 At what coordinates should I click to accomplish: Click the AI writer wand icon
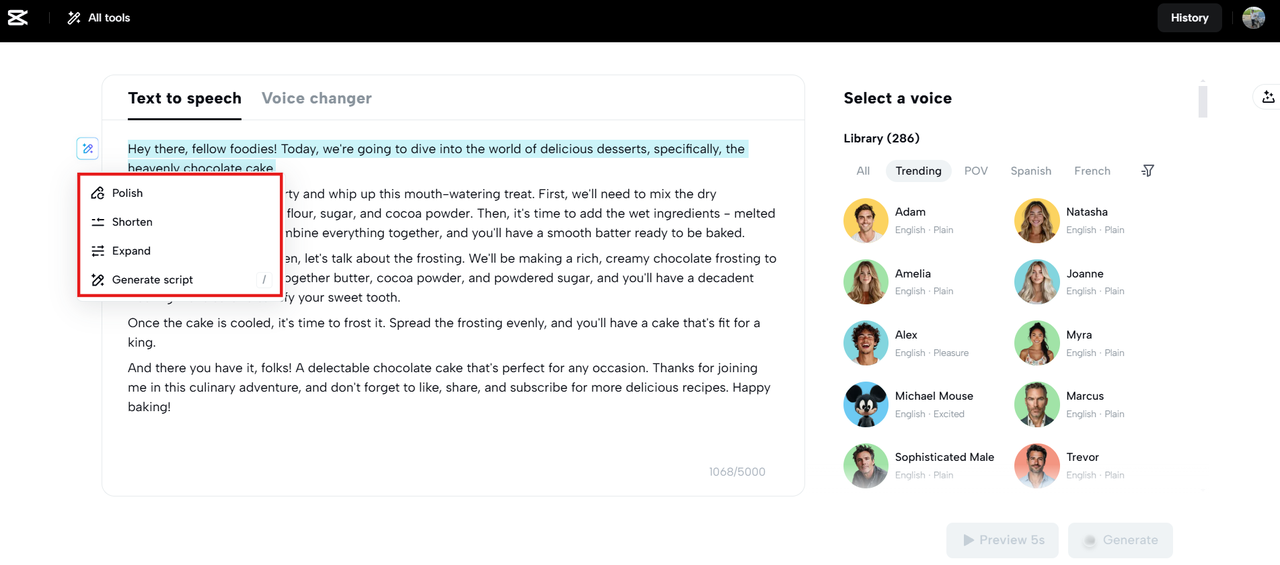click(x=87, y=149)
